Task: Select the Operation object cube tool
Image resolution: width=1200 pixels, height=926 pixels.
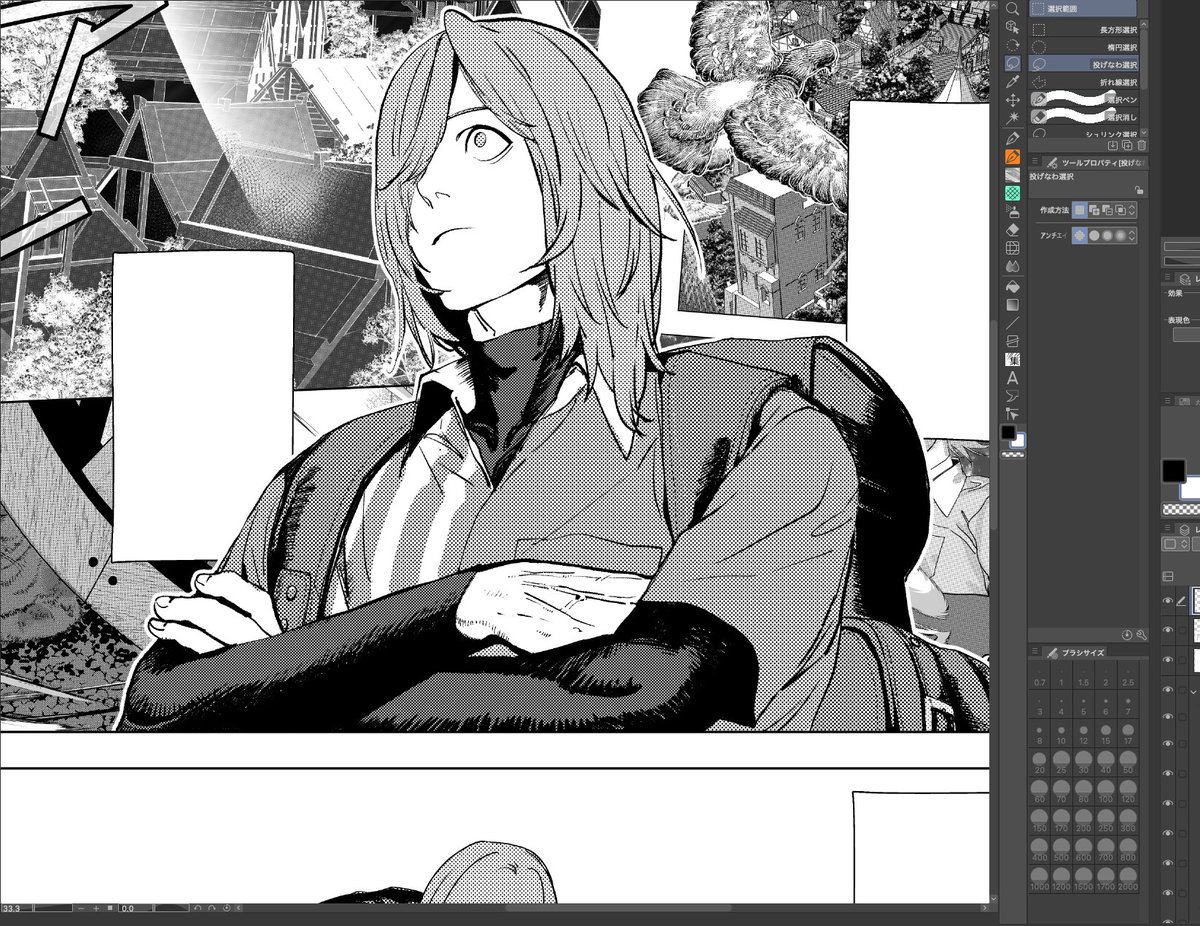Action: pyautogui.click(x=1012, y=27)
